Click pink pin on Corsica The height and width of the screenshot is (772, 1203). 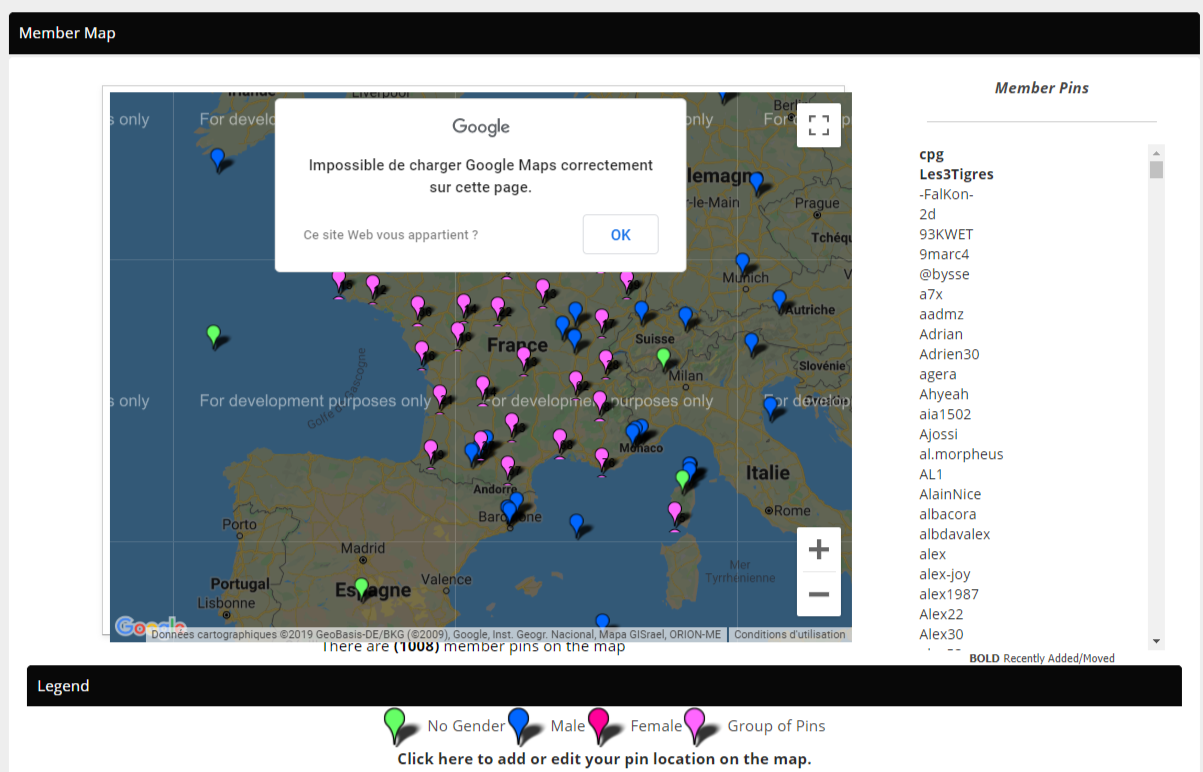click(675, 514)
